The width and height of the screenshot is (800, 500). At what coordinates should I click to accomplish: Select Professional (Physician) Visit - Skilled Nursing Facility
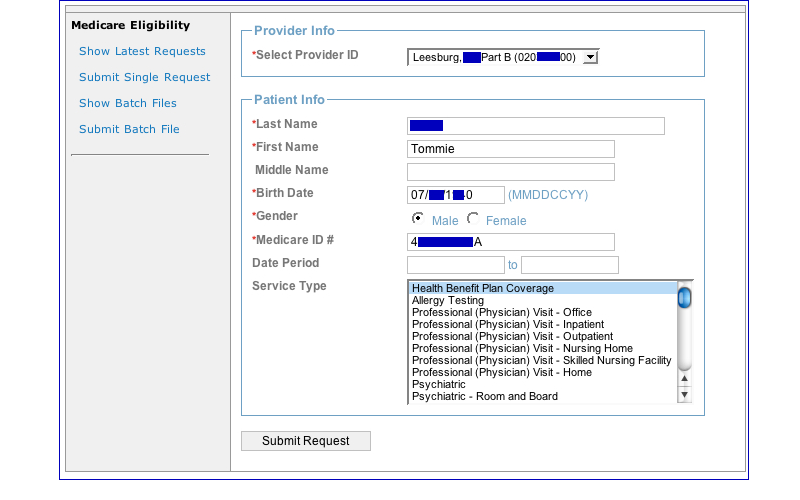pos(543,360)
